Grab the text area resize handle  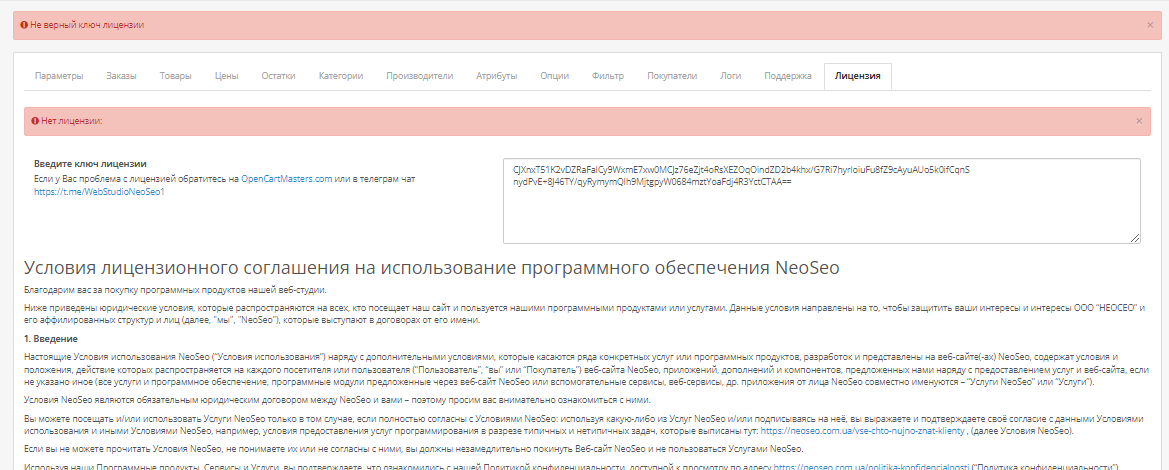click(x=1135, y=237)
